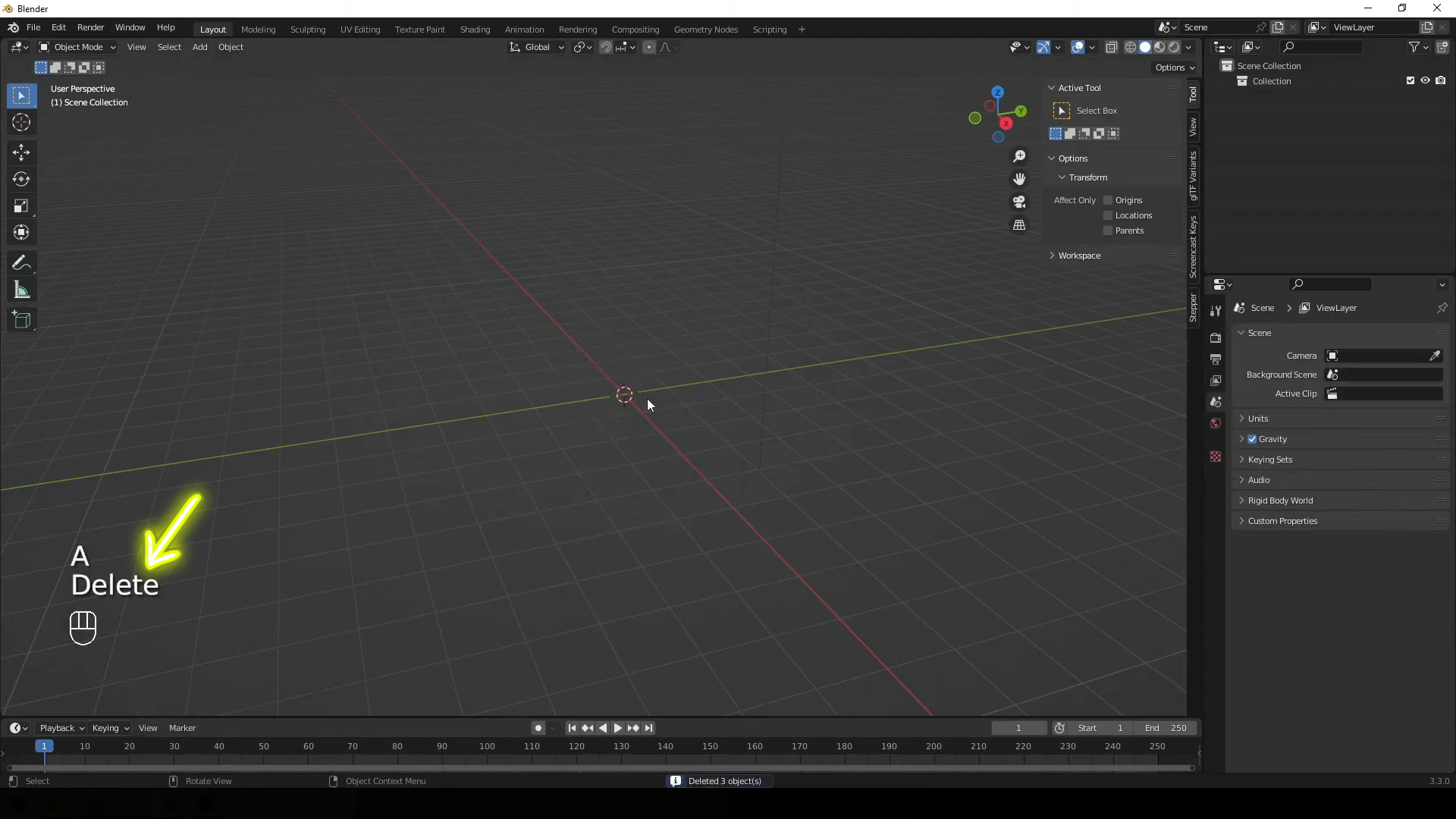This screenshot has height=819, width=1456.
Task: Jump to timeline start frame
Action: click(572, 728)
